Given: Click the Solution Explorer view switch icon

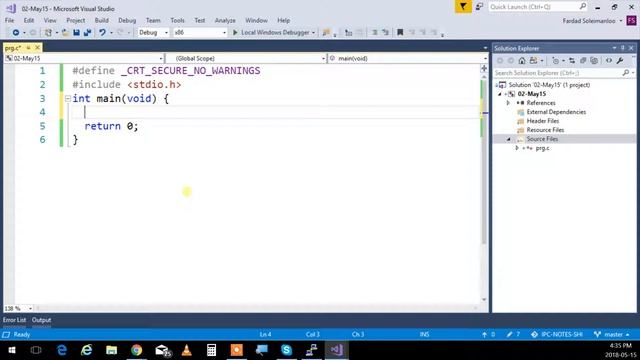Looking at the screenshot, I should 533,60.
